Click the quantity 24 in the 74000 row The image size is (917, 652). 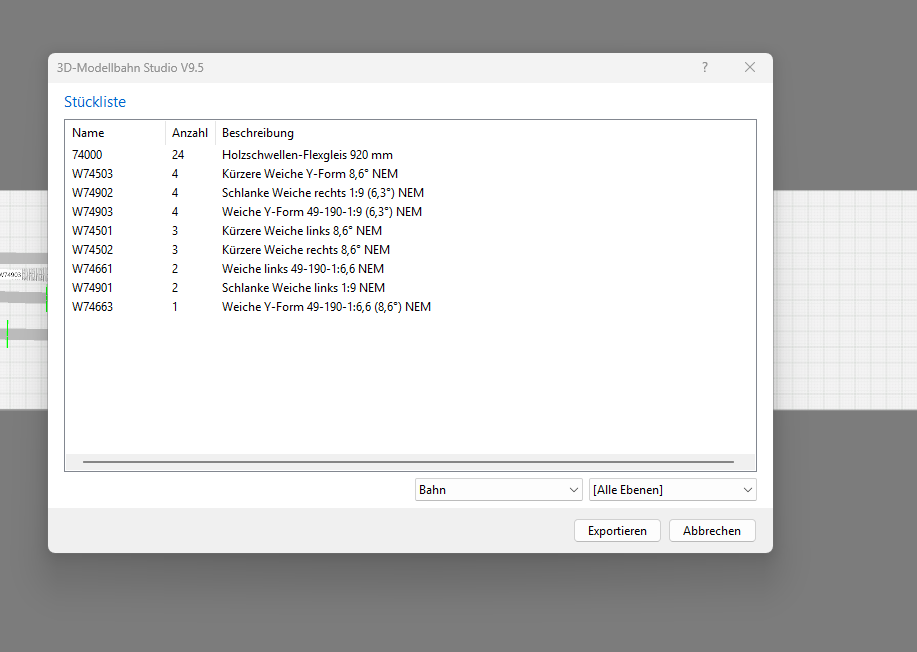click(x=178, y=155)
